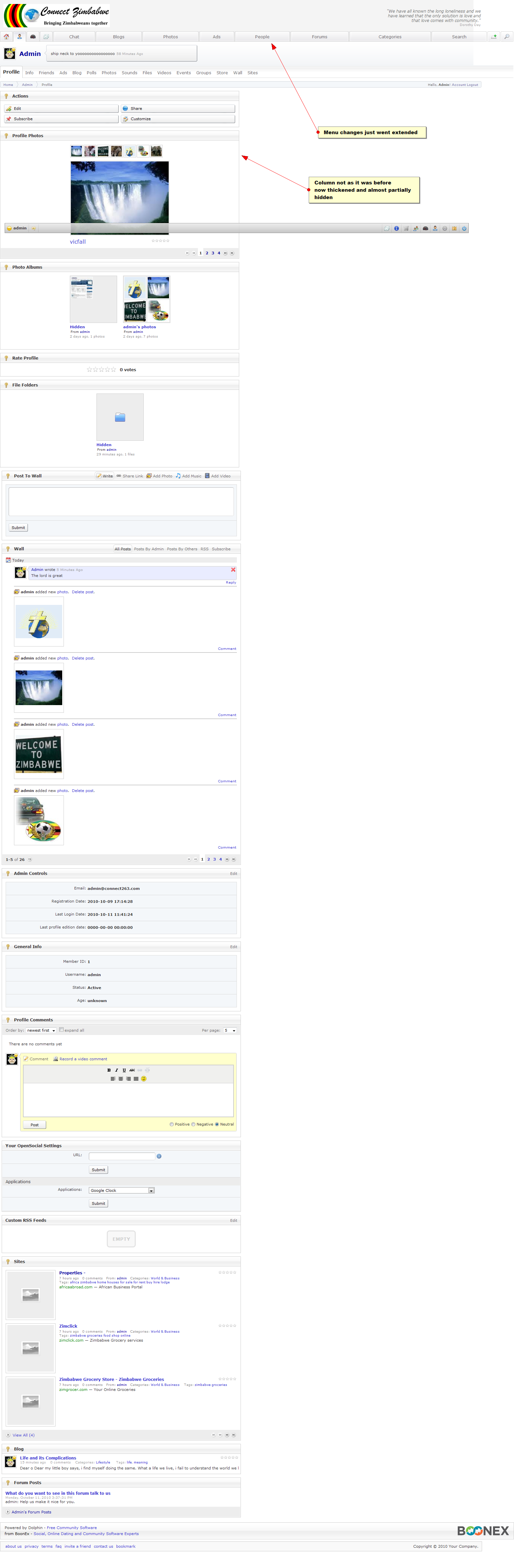Click the add-member icon in top menu

point(494,37)
